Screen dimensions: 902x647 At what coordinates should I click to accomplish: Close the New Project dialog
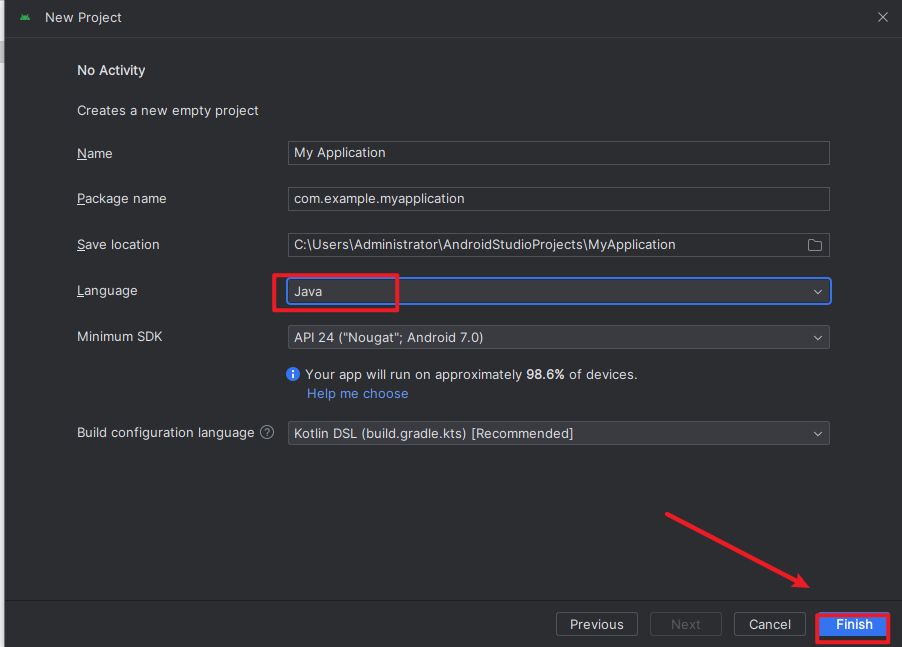(x=882, y=17)
